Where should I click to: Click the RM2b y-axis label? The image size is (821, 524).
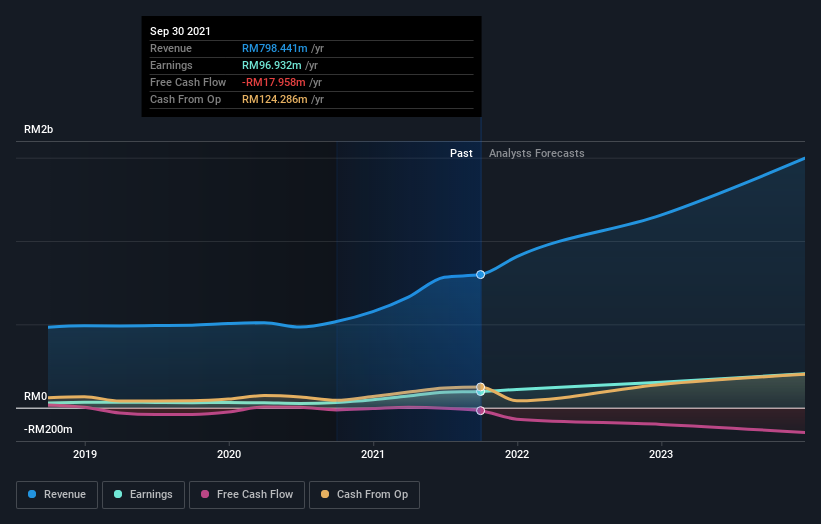pyautogui.click(x=38, y=129)
